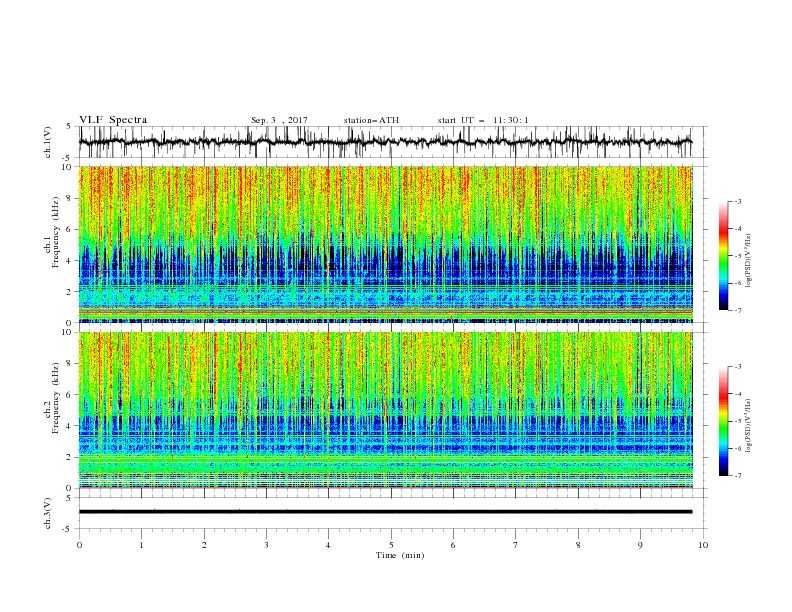Click the 'ch.3(V)' axis label
Screen dimensions: 792x612
pyautogui.click(x=48, y=513)
